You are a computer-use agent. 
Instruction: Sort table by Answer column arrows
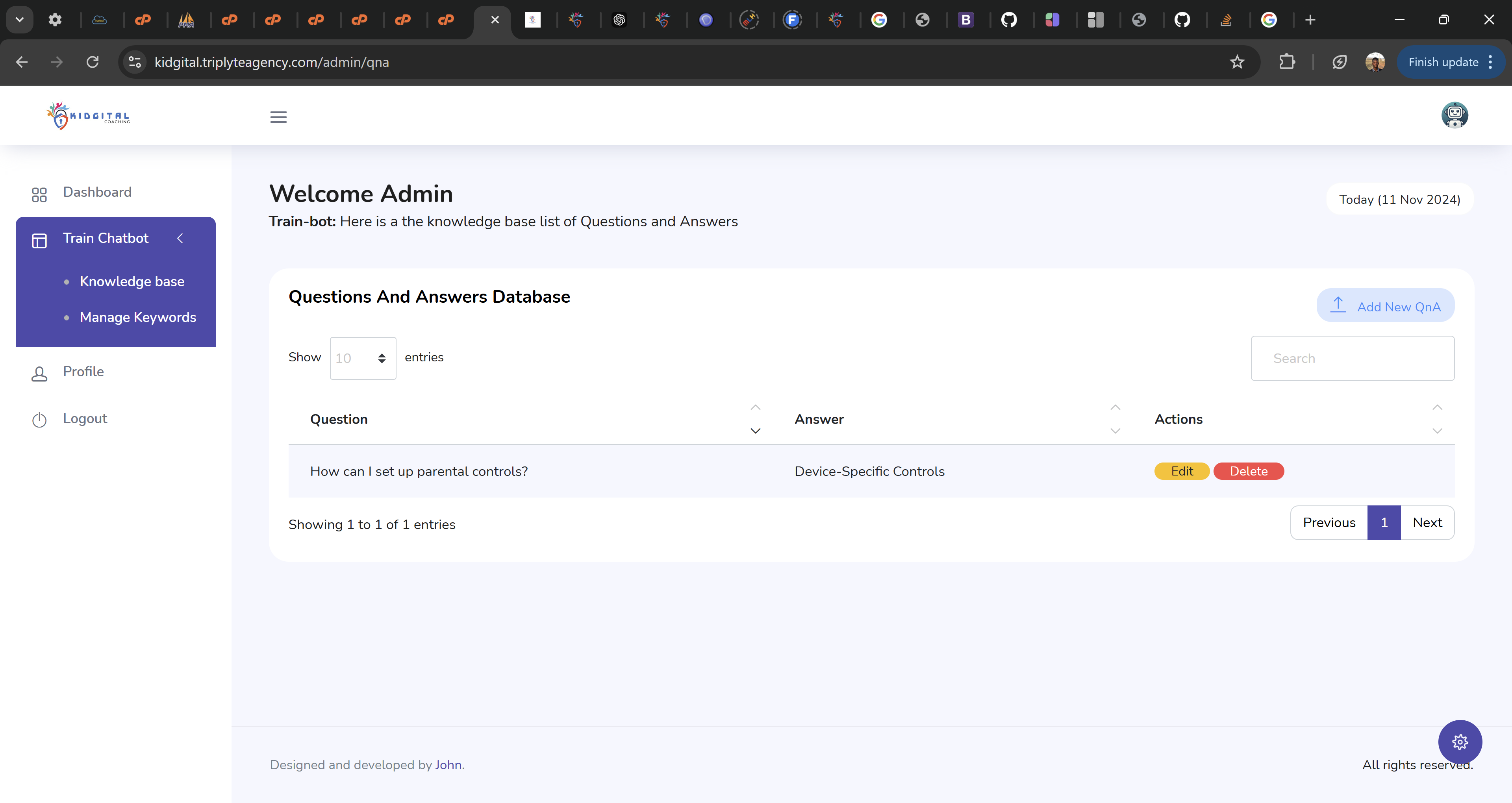coord(1115,419)
